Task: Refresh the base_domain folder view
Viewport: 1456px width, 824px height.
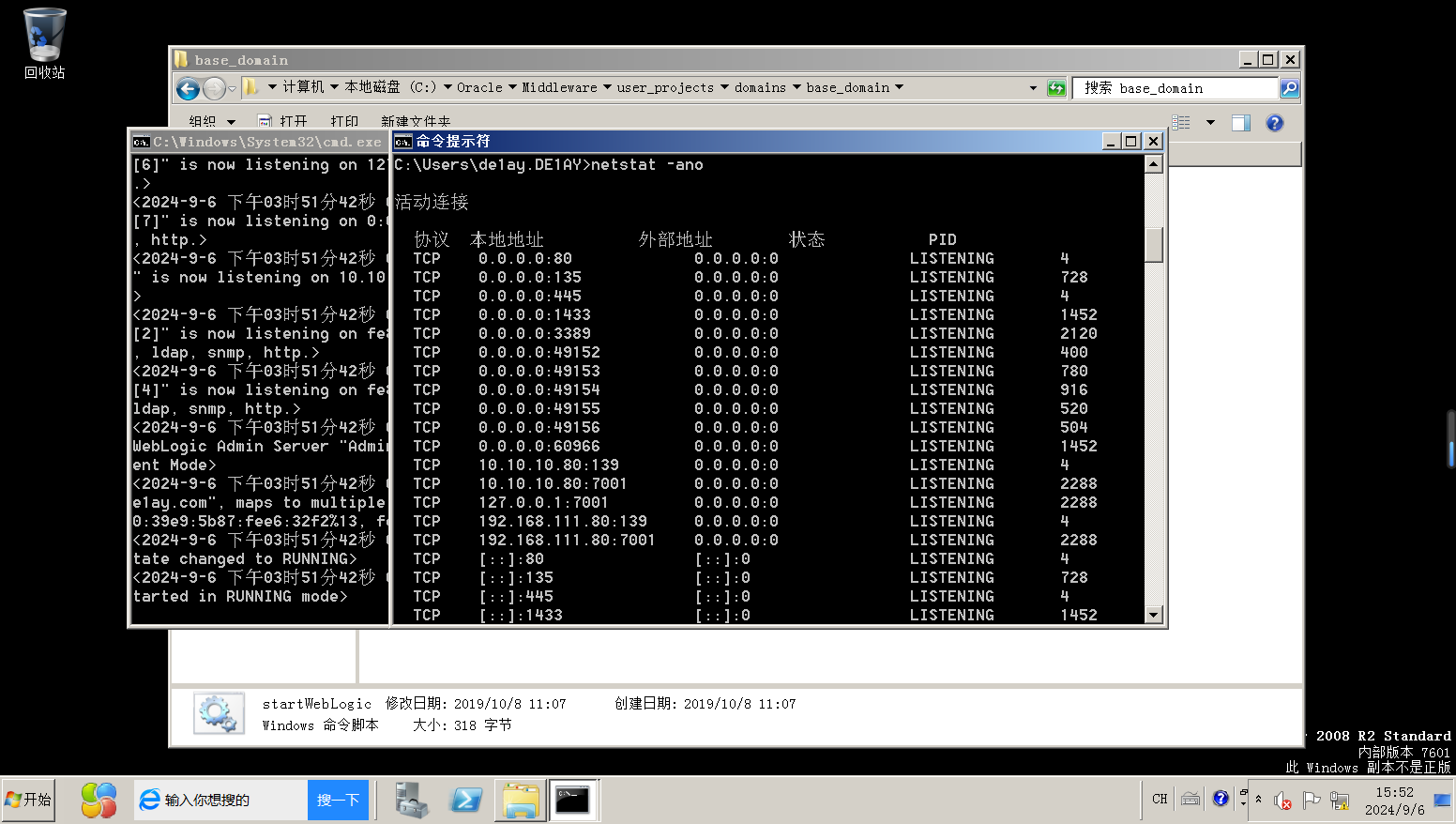Action: (x=1056, y=88)
